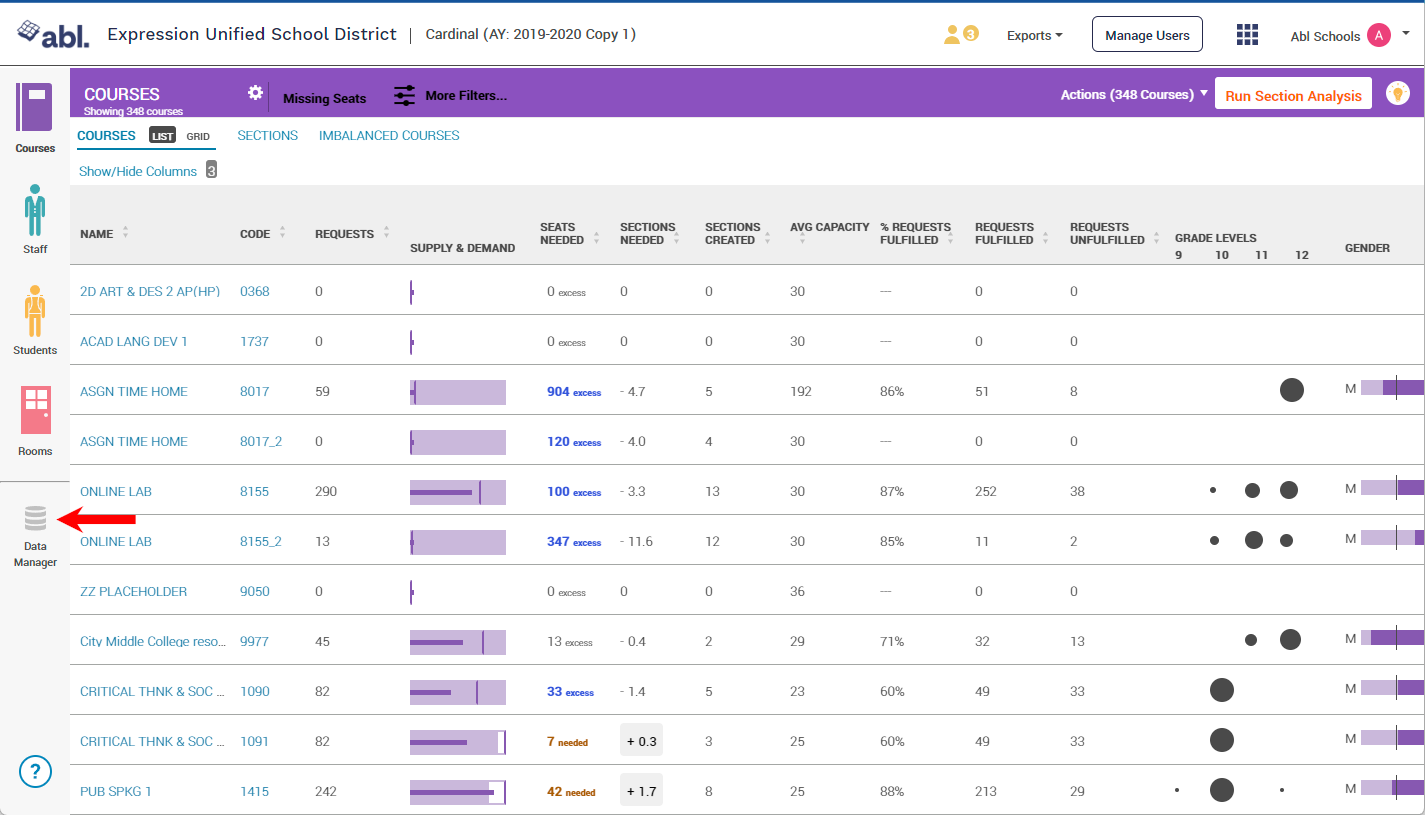The width and height of the screenshot is (1425, 815).
Task: Open the Staff section icon
Action: tap(35, 210)
